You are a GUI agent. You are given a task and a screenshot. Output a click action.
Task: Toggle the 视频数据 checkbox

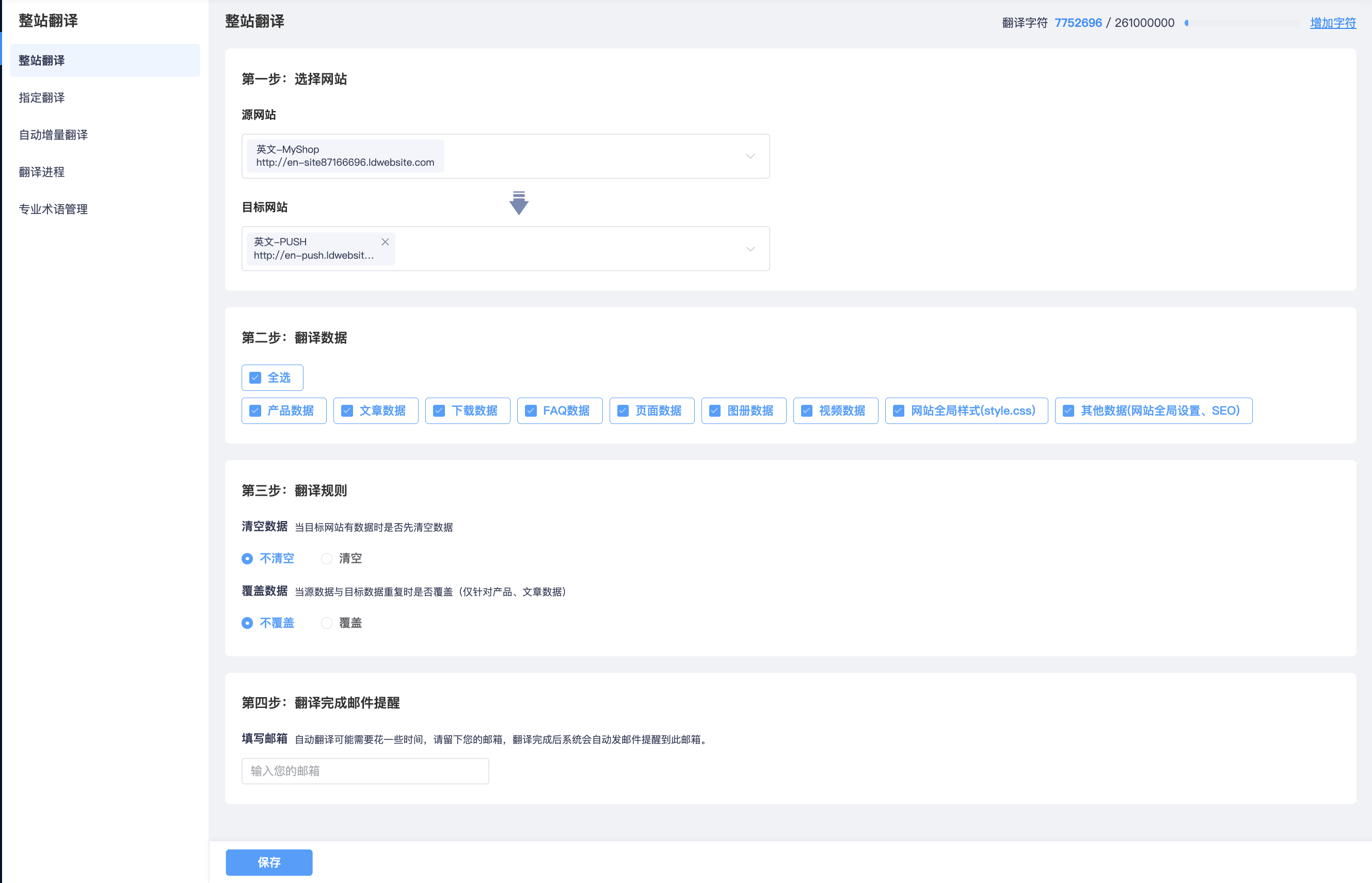(806, 411)
